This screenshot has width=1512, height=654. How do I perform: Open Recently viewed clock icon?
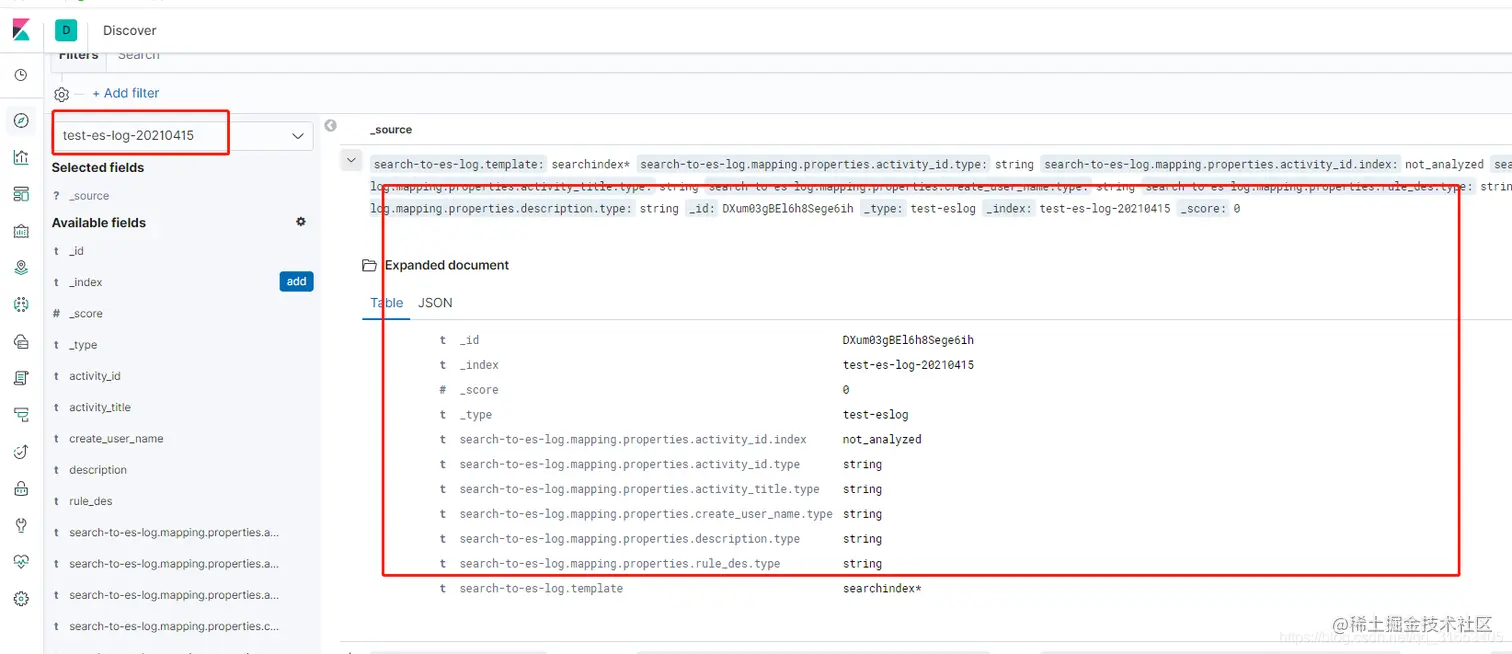click(x=21, y=75)
